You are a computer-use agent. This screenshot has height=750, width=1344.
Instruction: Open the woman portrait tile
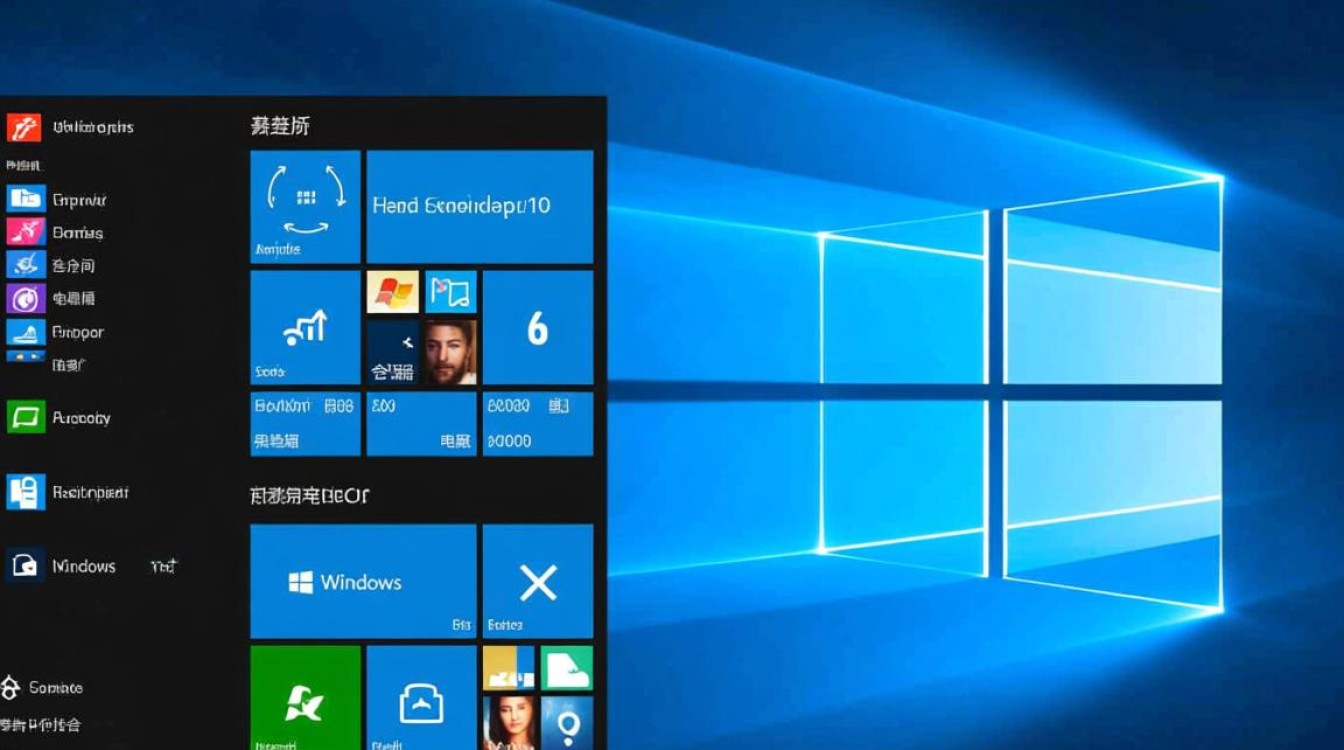509,723
